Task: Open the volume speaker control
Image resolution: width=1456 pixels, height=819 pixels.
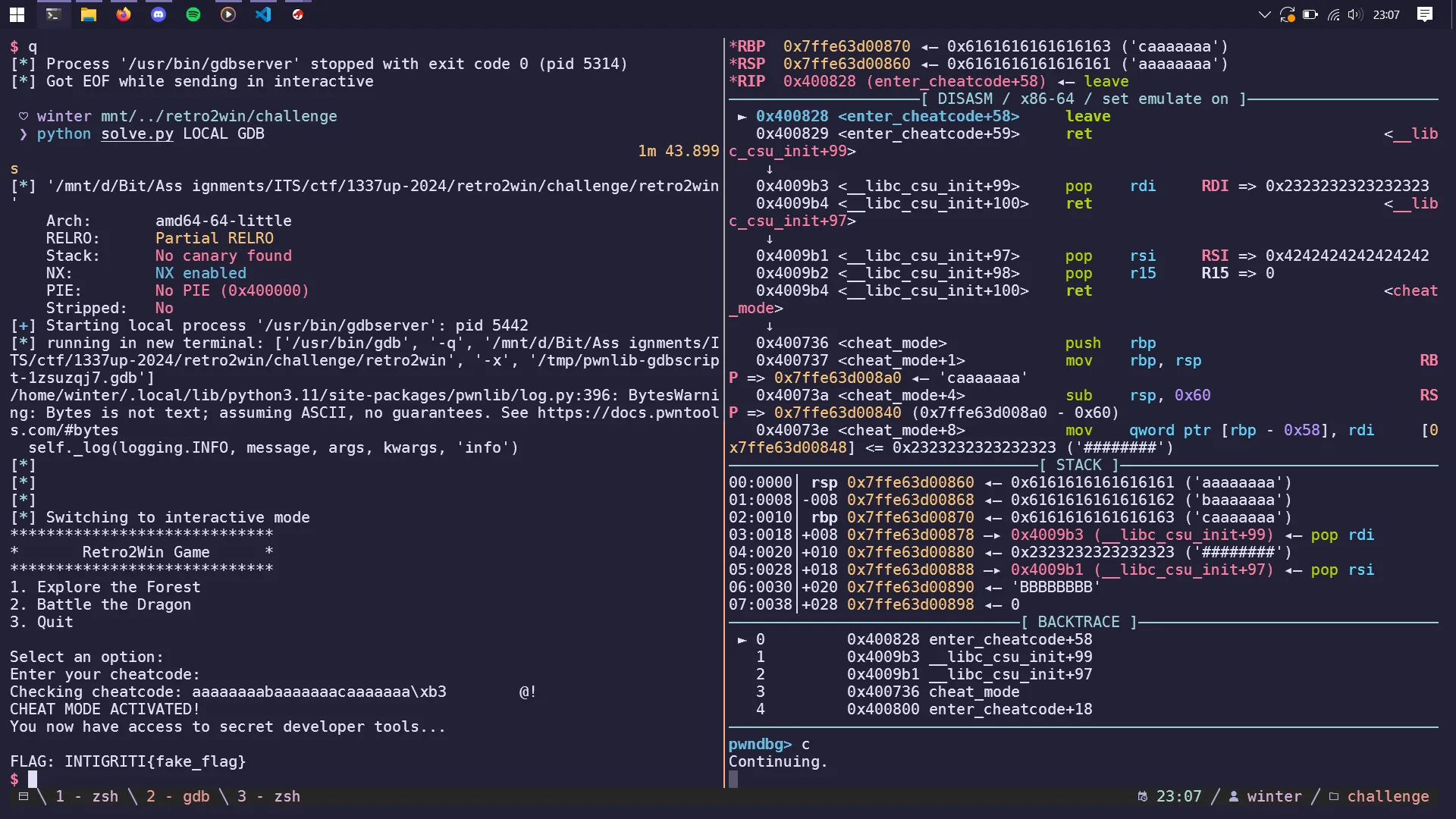Action: [x=1355, y=14]
